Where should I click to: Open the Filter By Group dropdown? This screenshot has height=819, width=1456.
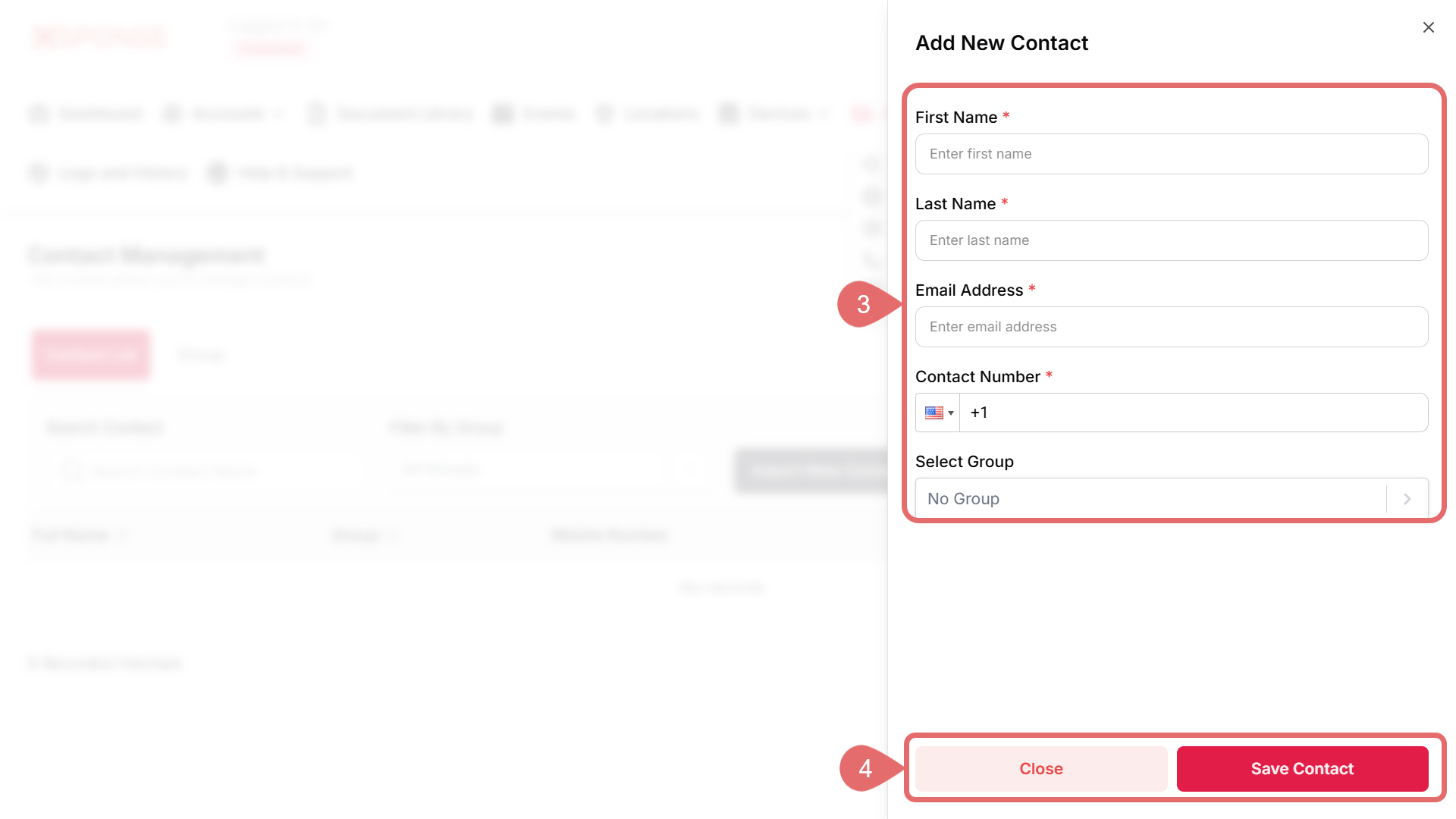(548, 470)
